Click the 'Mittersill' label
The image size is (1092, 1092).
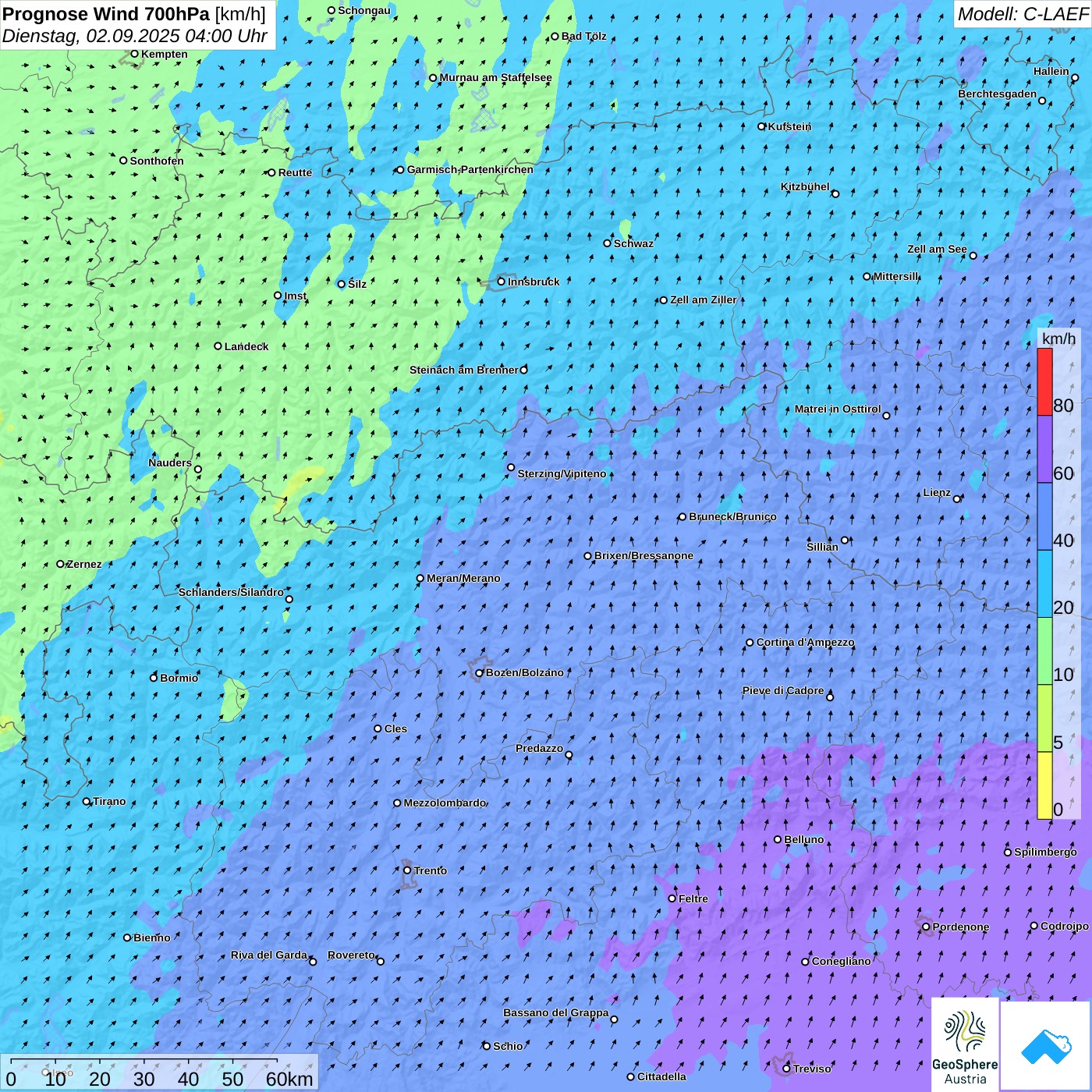pyautogui.click(x=896, y=276)
